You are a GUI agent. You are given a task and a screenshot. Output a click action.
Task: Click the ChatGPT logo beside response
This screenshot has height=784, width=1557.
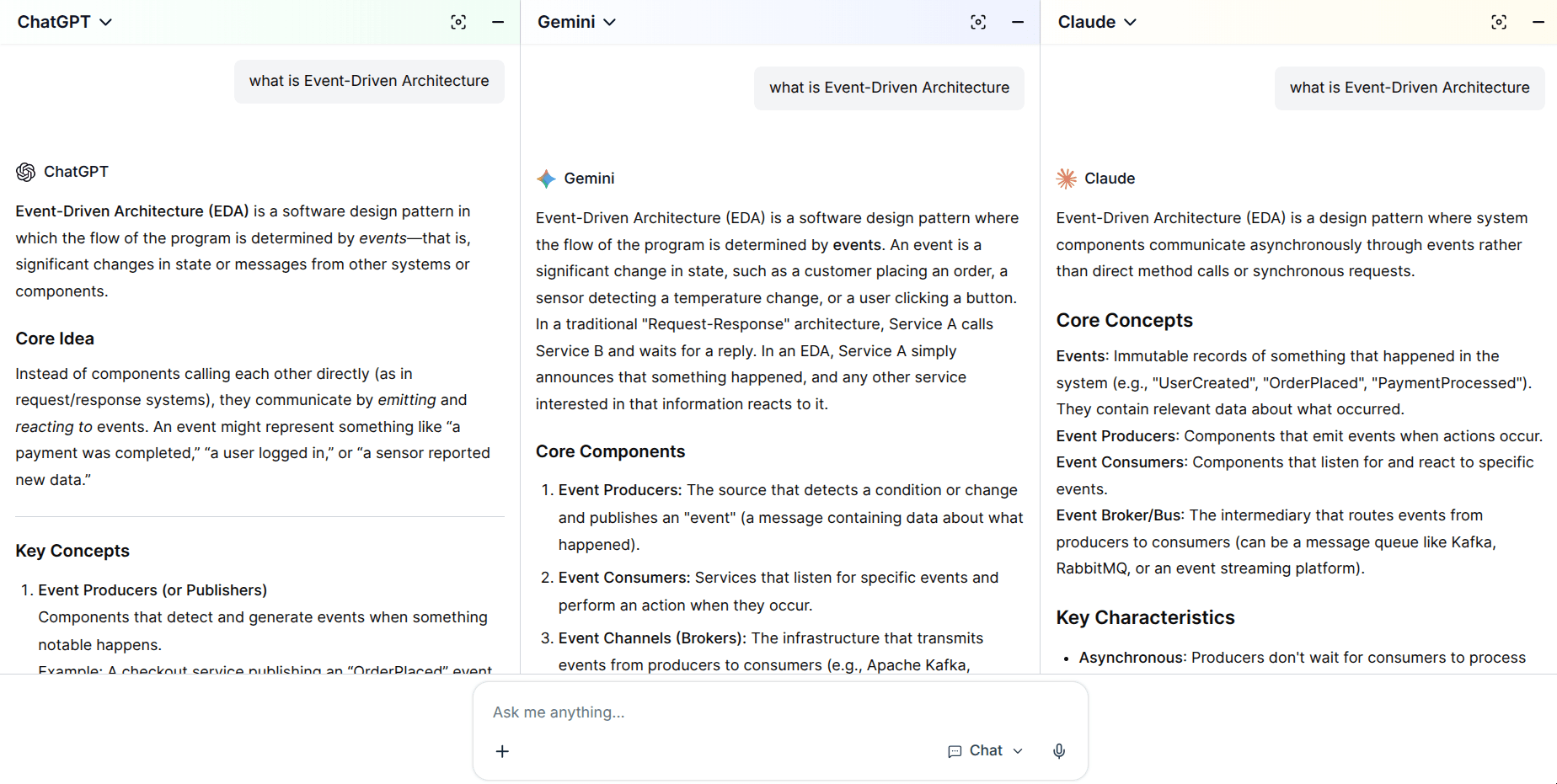click(x=26, y=172)
